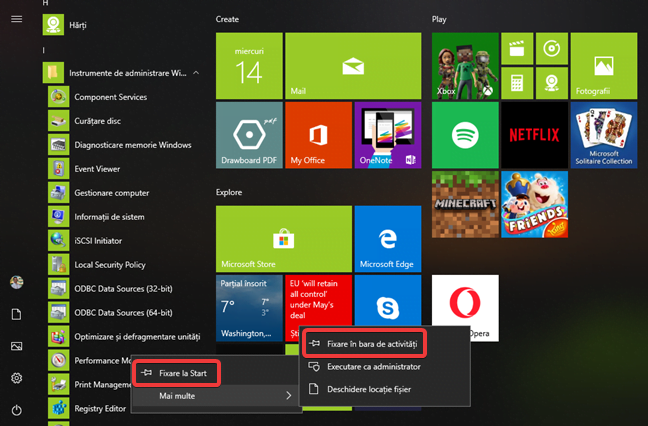Open Settings gear icon
The width and height of the screenshot is (648, 426).
coord(17,378)
